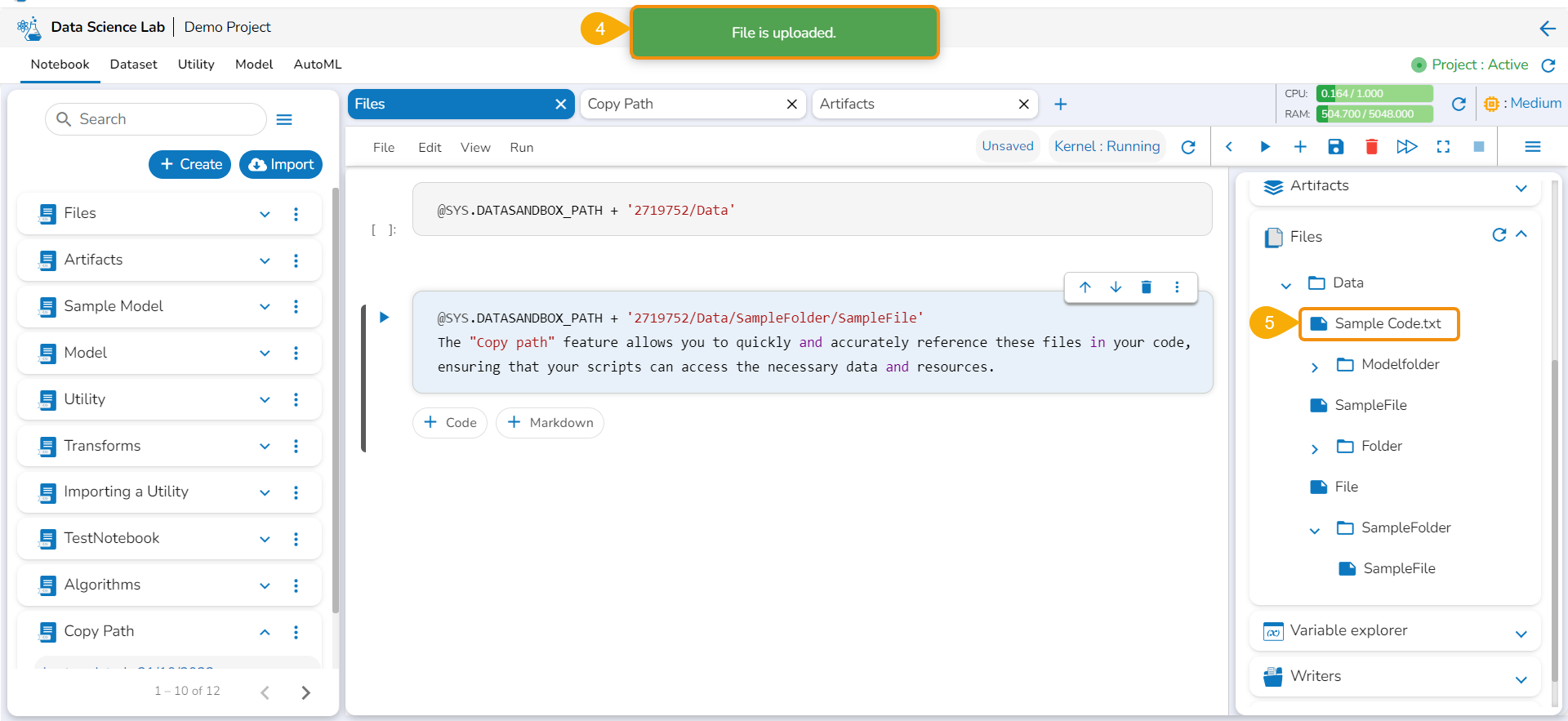This screenshot has width=1568, height=721.
Task: Expand the Modelfolder tree node
Action: [1314, 367]
